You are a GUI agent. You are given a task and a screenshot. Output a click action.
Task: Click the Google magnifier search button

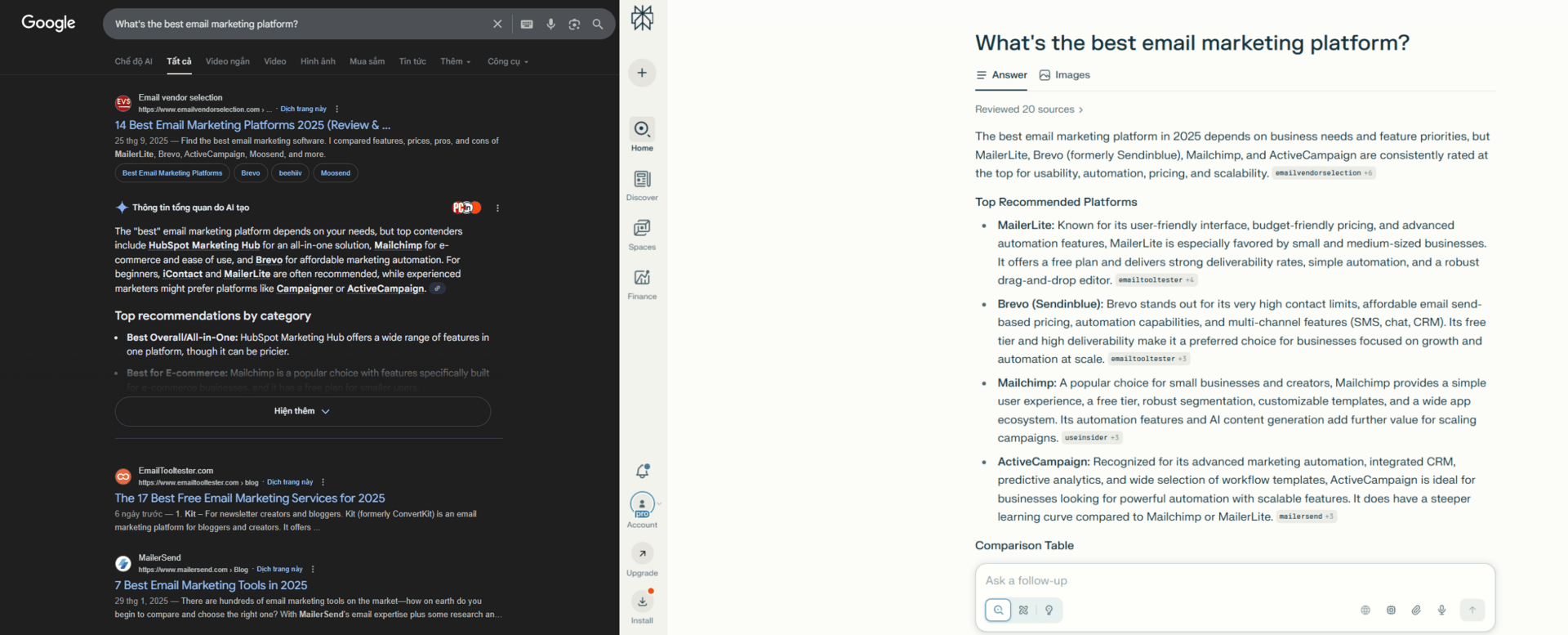point(598,24)
